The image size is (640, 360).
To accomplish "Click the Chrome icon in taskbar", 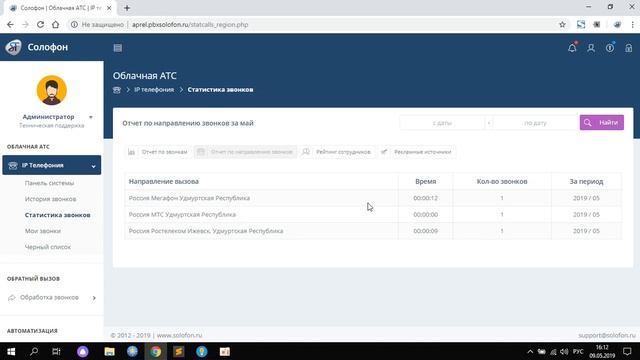I will (x=156, y=351).
